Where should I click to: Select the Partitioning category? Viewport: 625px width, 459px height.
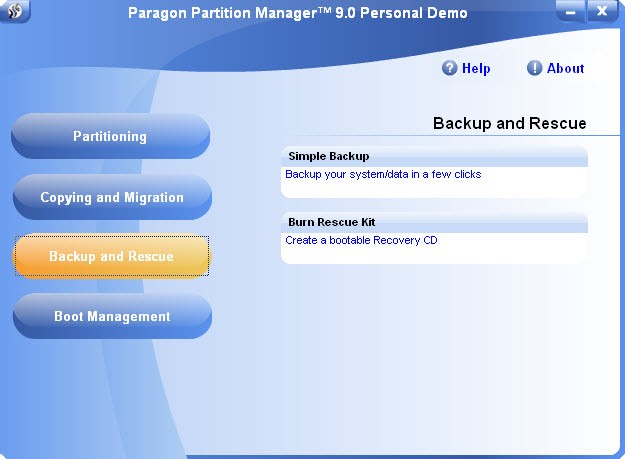(110, 137)
